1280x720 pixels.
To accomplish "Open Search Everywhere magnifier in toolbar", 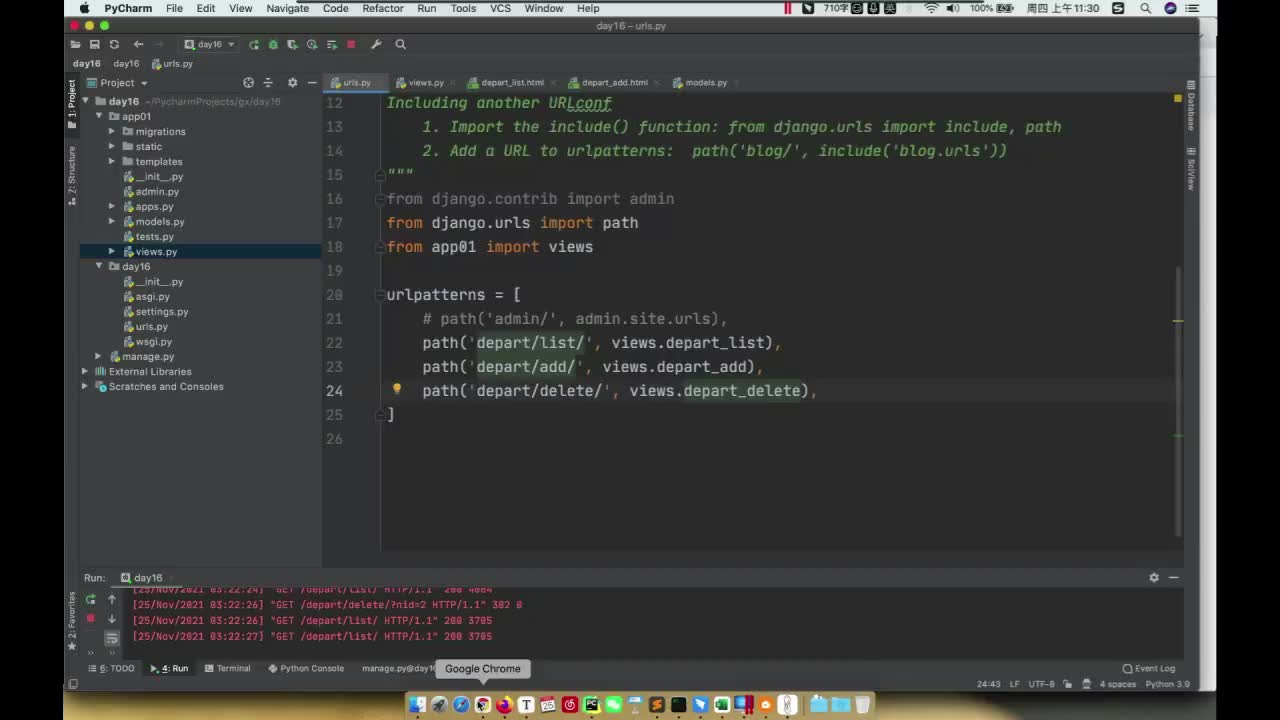I will pyautogui.click(x=400, y=44).
